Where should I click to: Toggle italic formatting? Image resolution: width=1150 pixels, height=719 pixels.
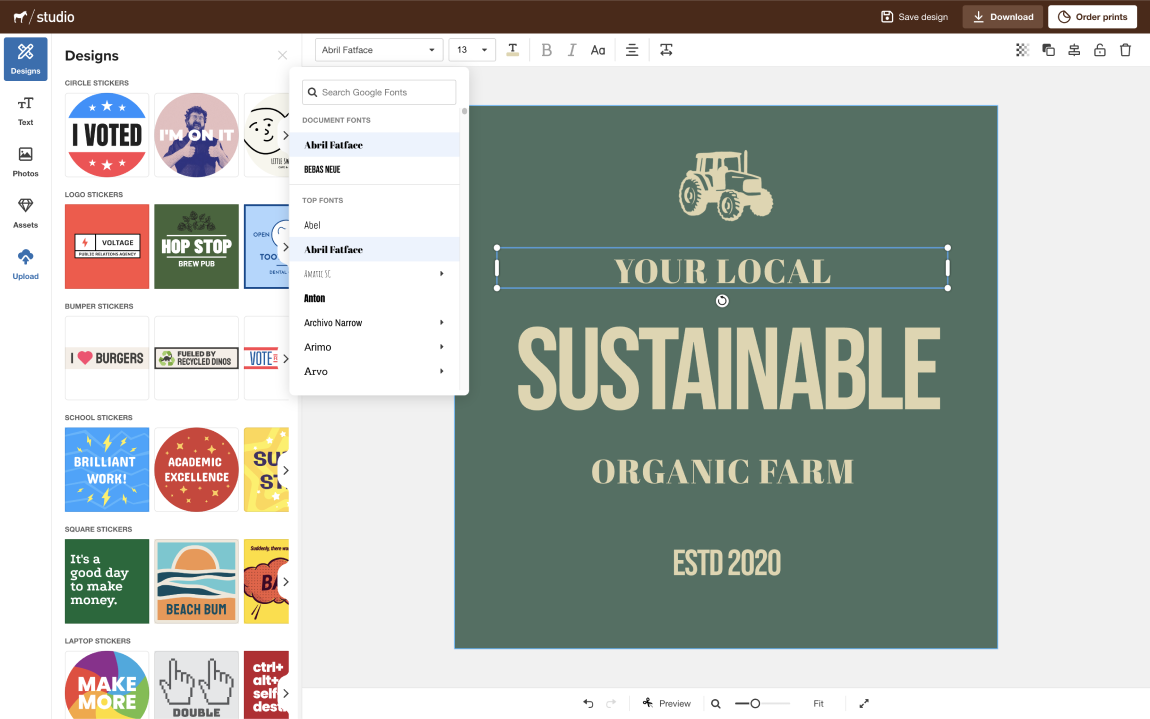pyautogui.click(x=572, y=50)
